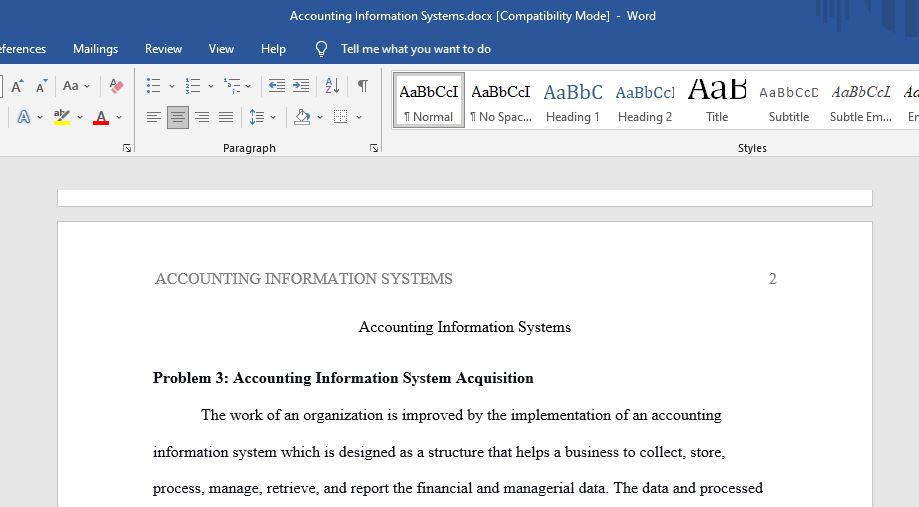Image resolution: width=919 pixels, height=507 pixels.
Task: Open Font settings dialog launcher
Action: pos(127,148)
